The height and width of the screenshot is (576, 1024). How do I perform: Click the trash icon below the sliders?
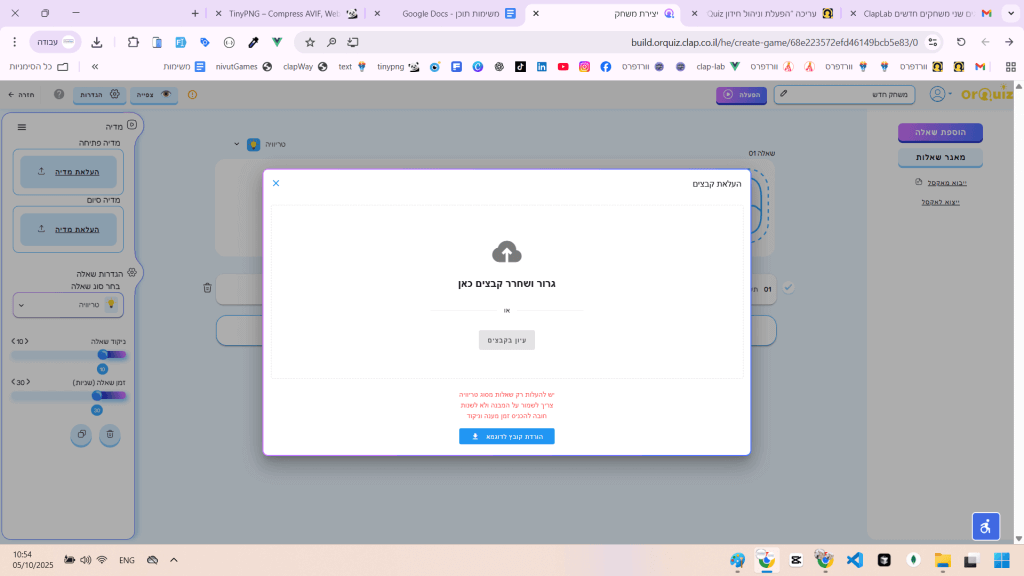[x=110, y=435]
